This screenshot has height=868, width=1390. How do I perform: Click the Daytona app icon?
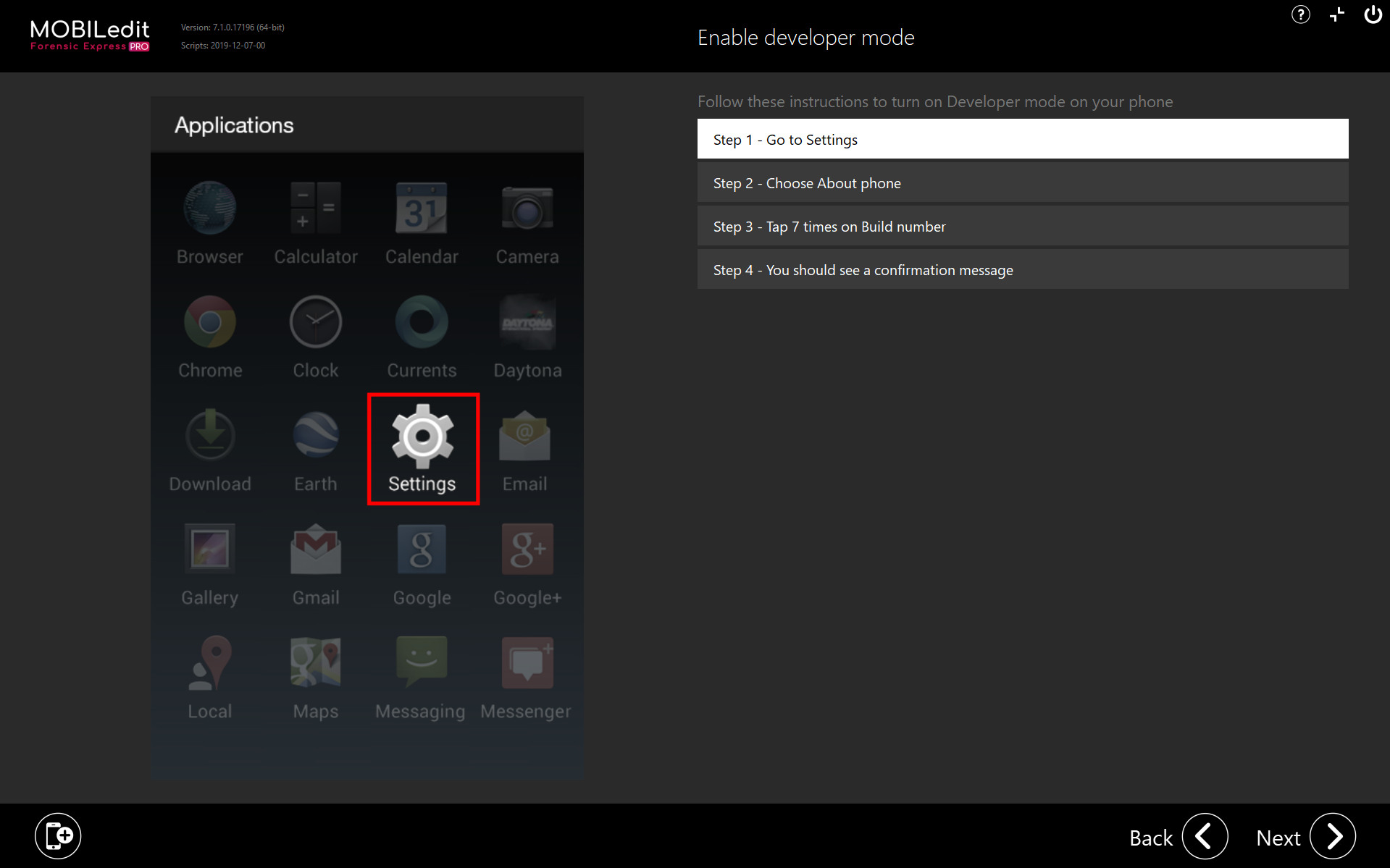[527, 321]
